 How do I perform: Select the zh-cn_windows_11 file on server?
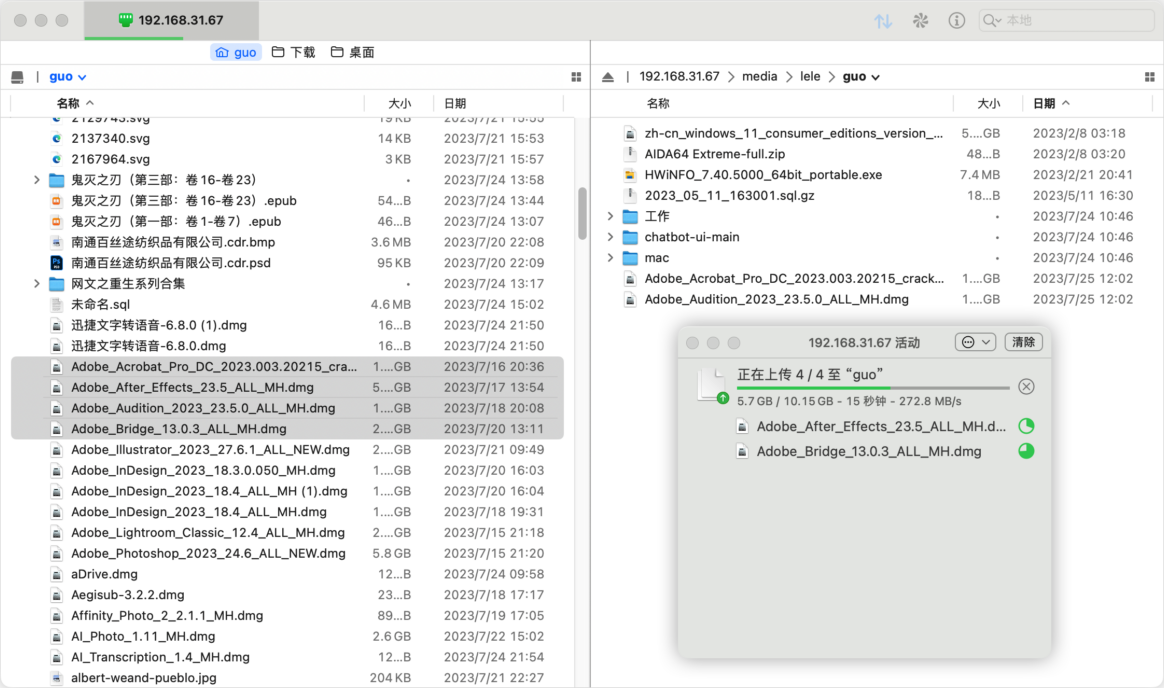coord(878,134)
